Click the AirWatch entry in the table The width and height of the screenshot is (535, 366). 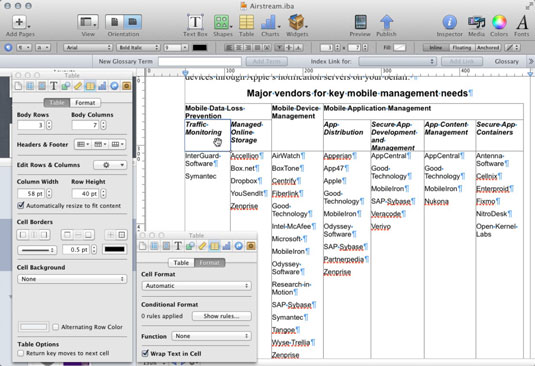tap(286, 156)
